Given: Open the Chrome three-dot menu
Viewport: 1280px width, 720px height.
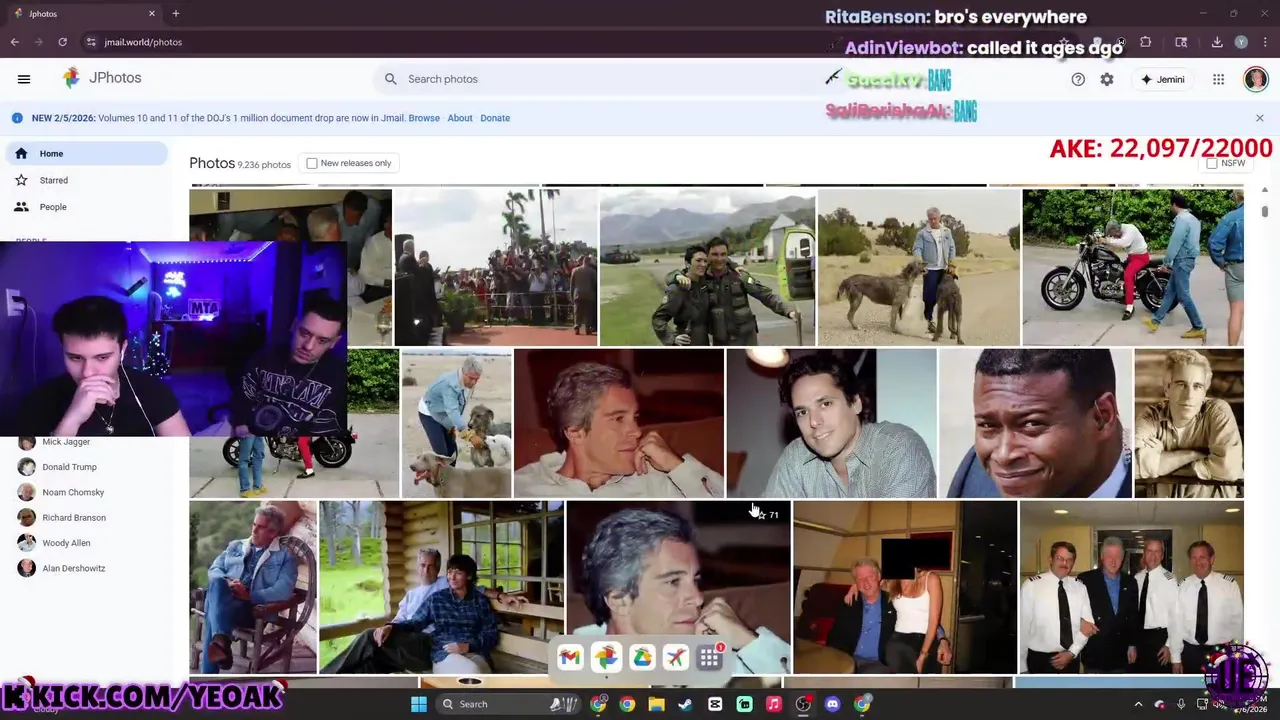Looking at the screenshot, I should point(1265,42).
